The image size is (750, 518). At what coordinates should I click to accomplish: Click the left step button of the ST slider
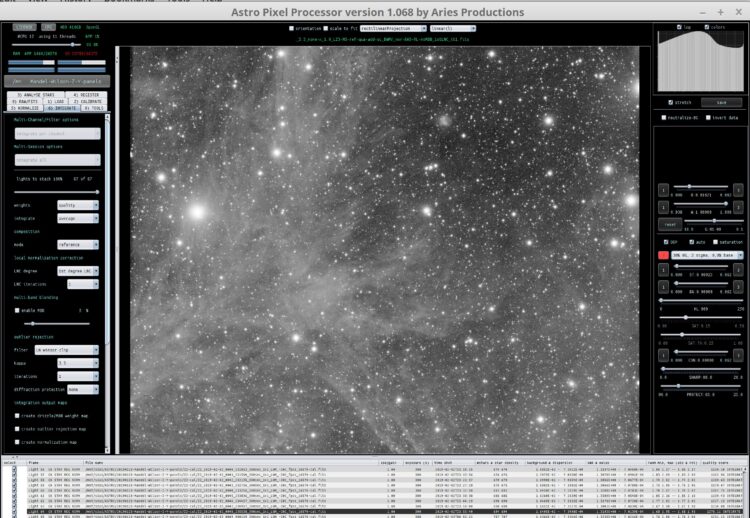pos(663,270)
